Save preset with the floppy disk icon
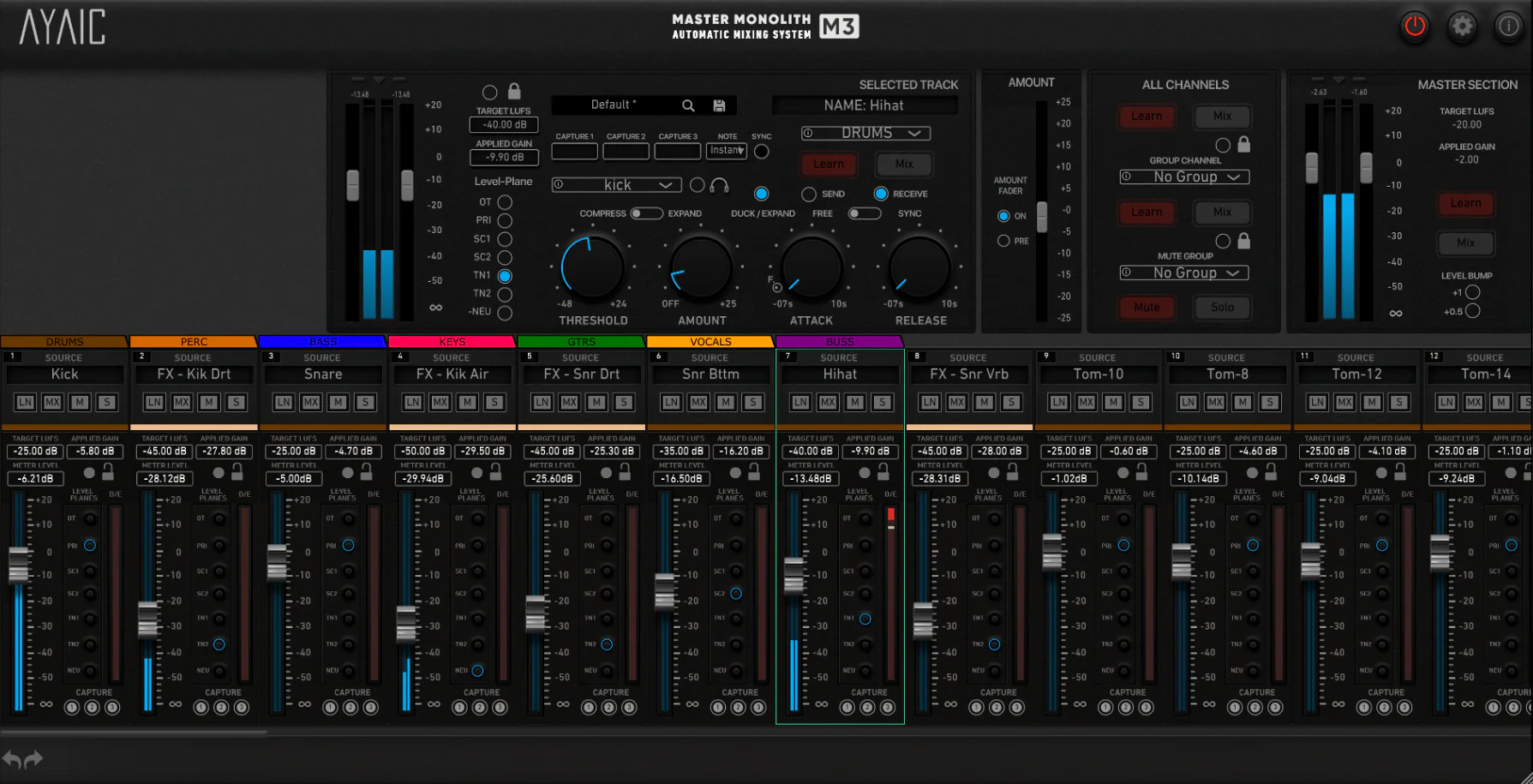Viewport: 1533px width, 784px height. [719, 105]
